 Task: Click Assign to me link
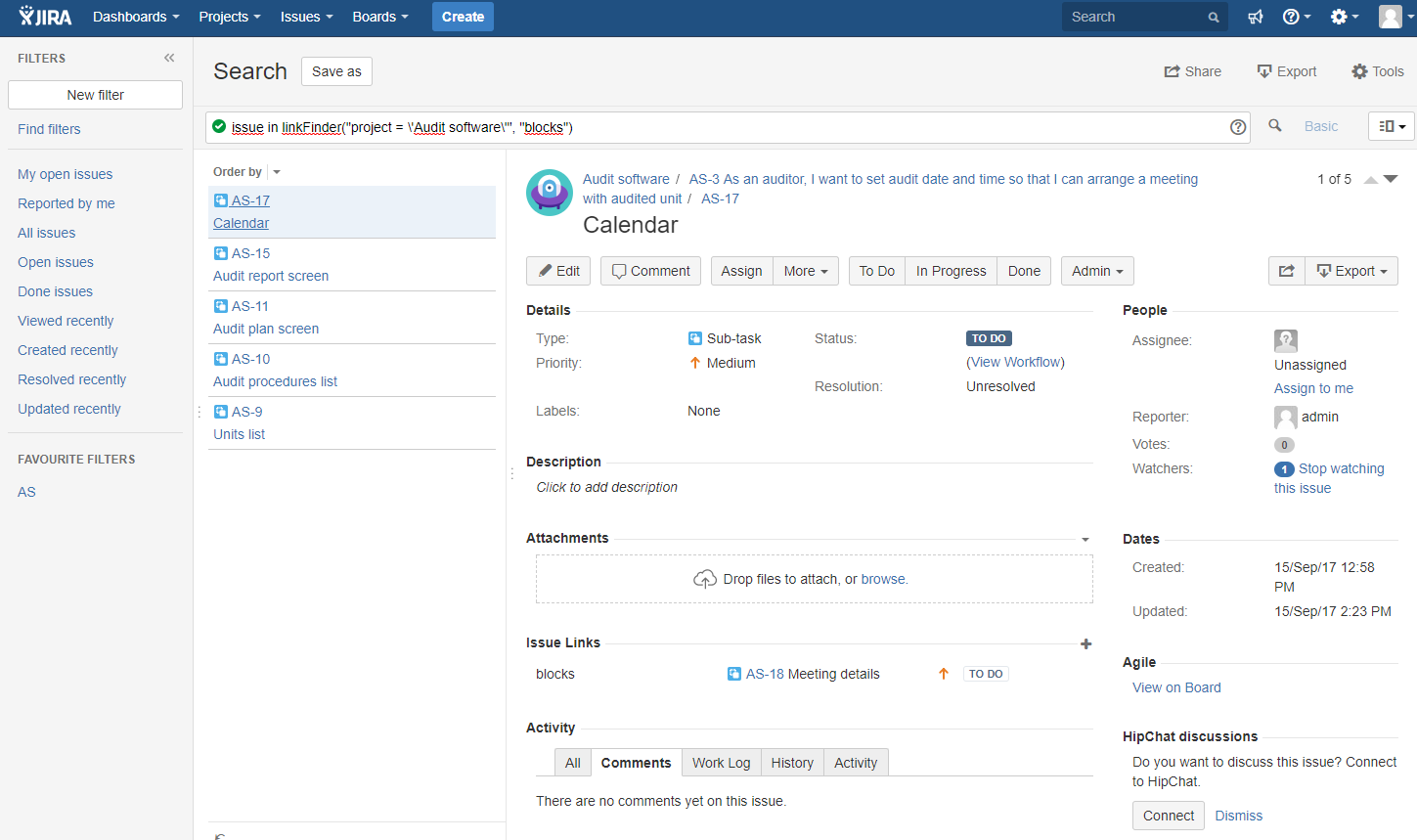(1313, 388)
